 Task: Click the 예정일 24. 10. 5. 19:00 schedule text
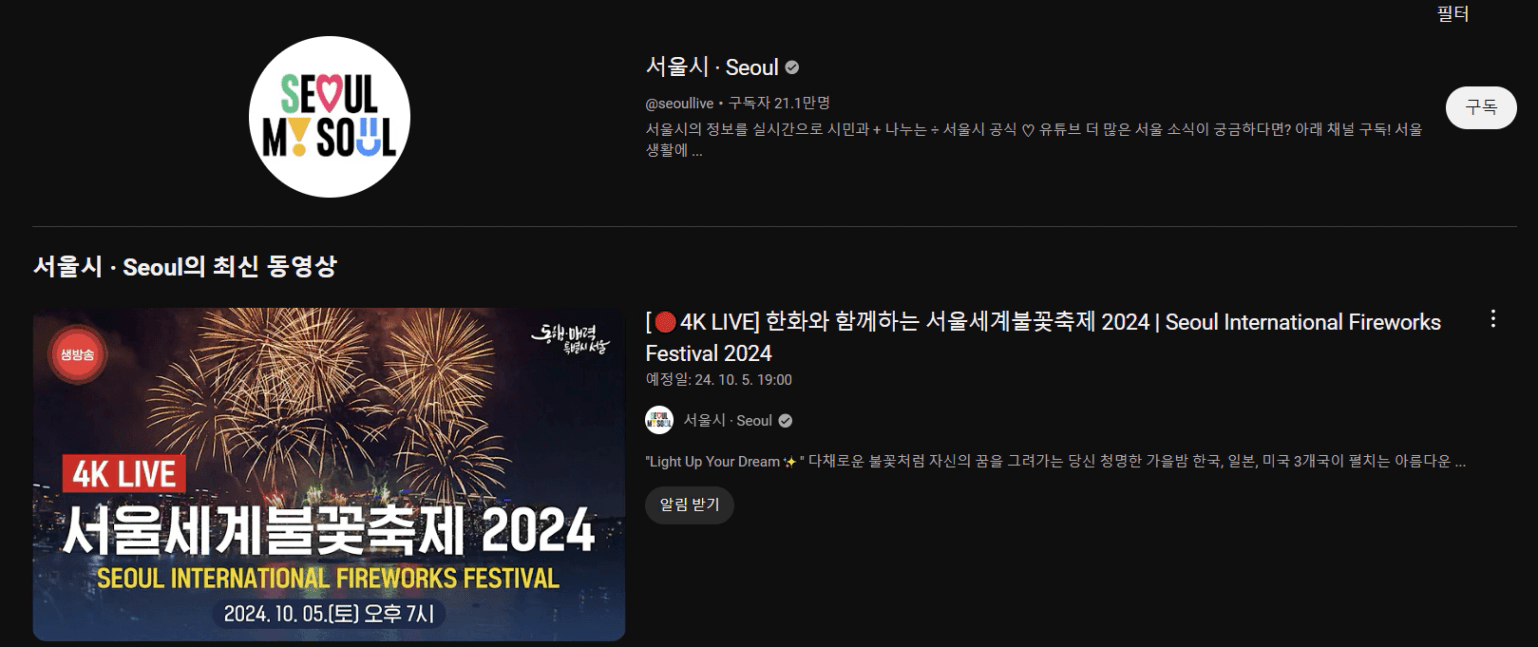719,380
